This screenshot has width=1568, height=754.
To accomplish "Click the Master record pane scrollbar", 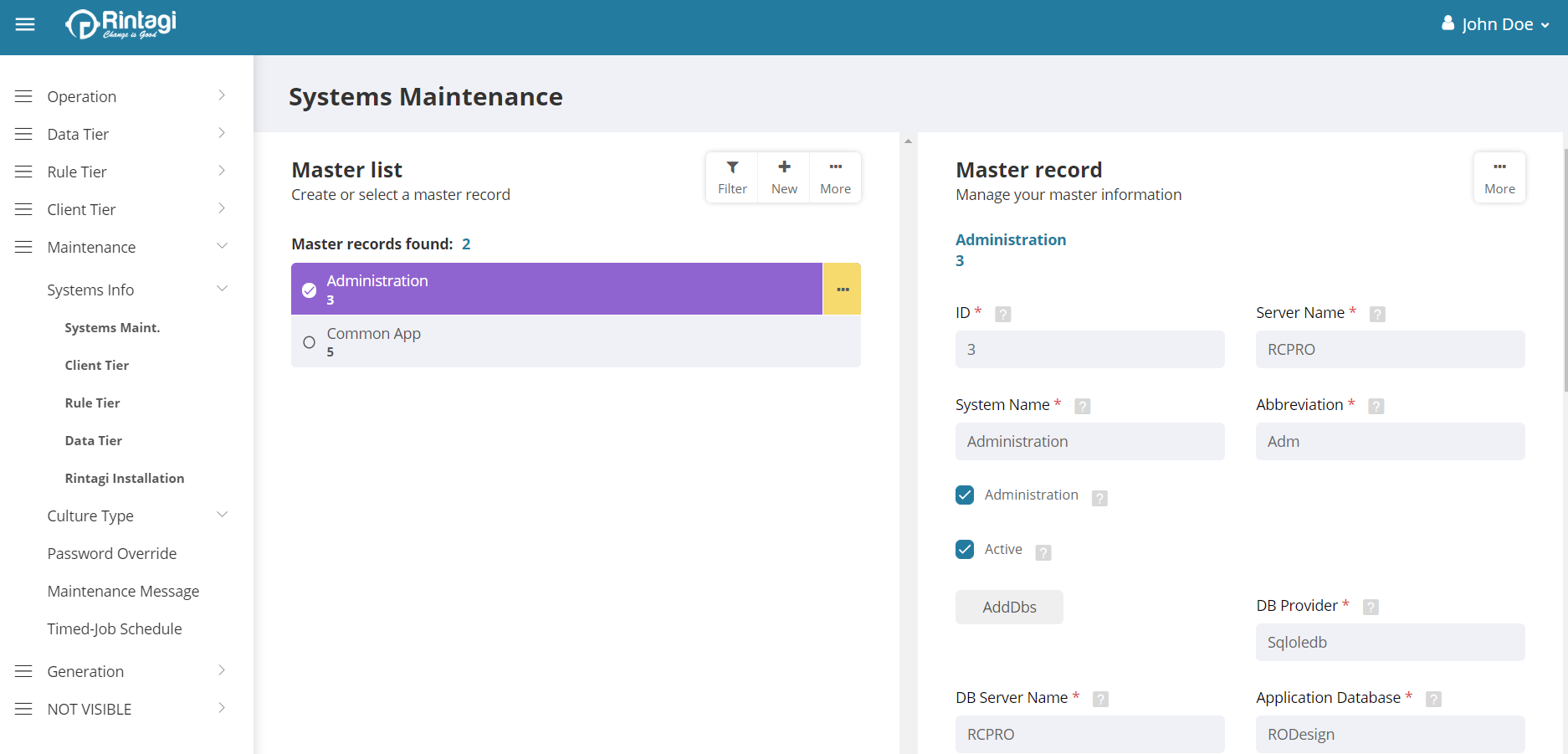I will pyautogui.click(x=1565, y=269).
